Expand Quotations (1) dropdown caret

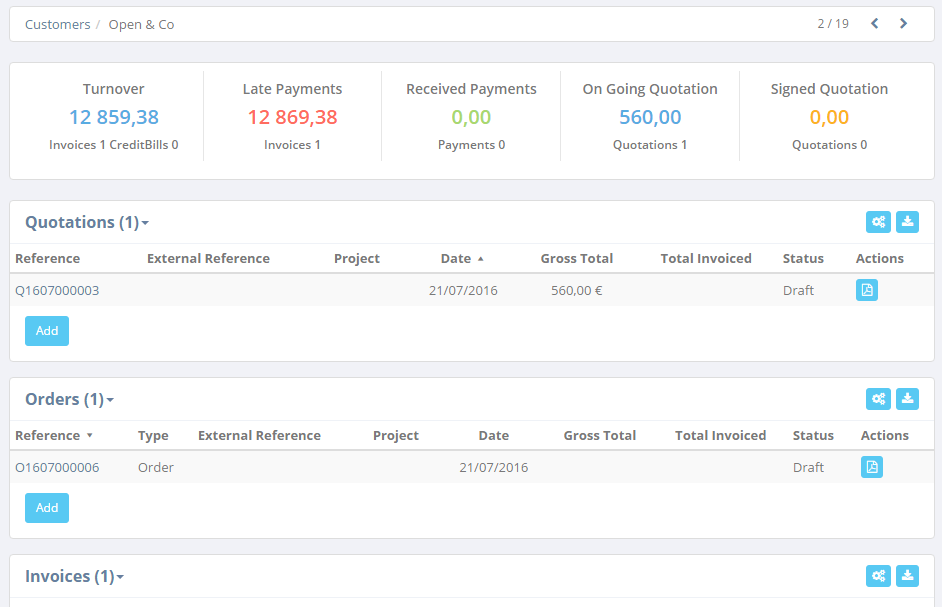coord(145,224)
